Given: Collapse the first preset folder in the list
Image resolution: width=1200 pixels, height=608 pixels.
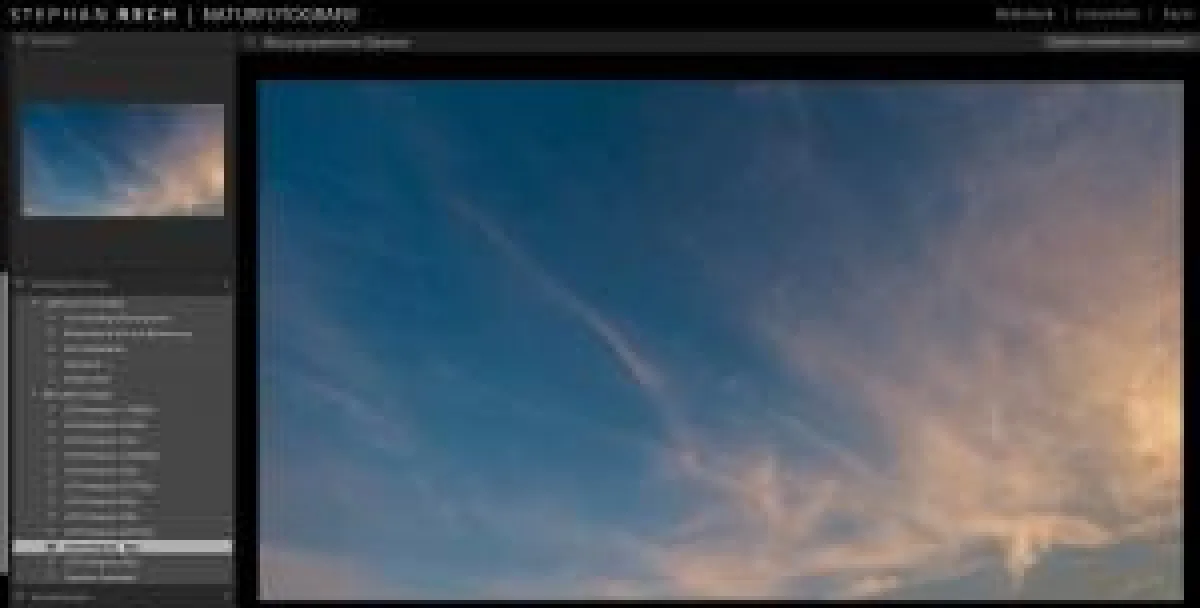Looking at the screenshot, I should click(x=36, y=303).
